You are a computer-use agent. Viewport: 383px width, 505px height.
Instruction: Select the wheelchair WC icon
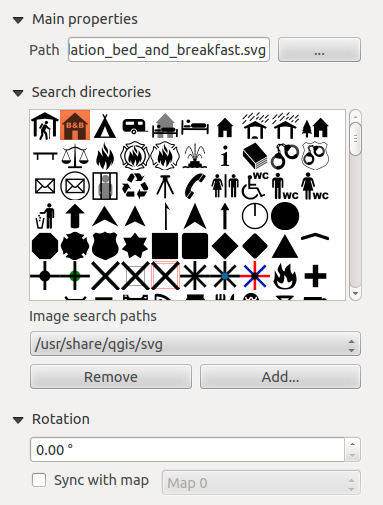tap(255, 185)
